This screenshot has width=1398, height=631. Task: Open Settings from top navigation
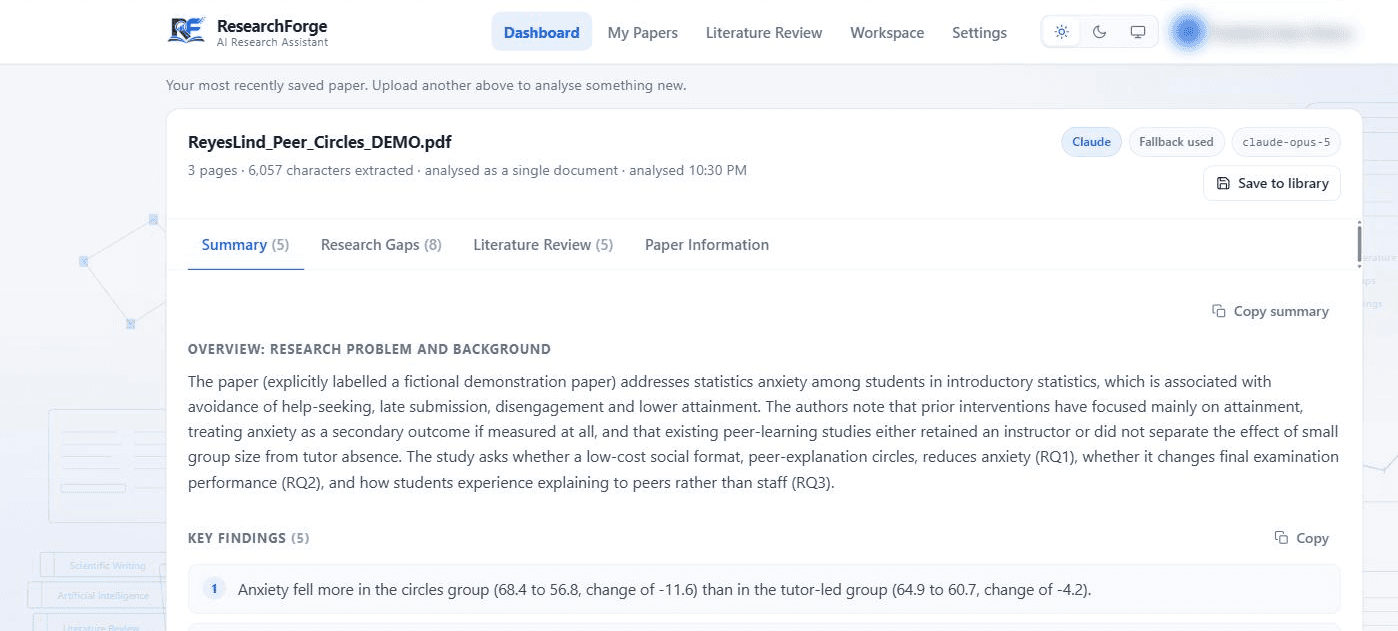(979, 32)
